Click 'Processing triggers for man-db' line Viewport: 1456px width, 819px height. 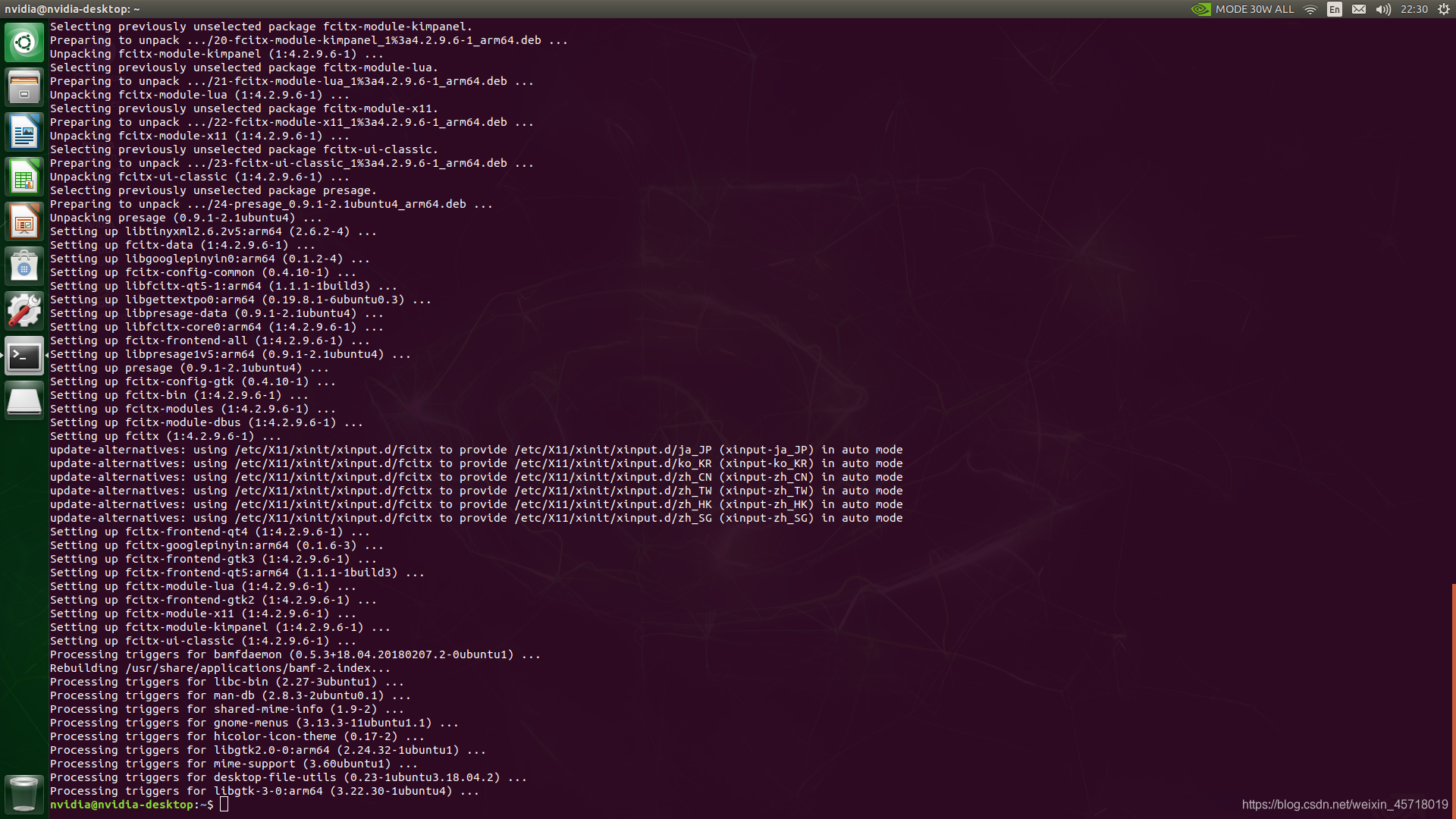pyautogui.click(x=230, y=695)
